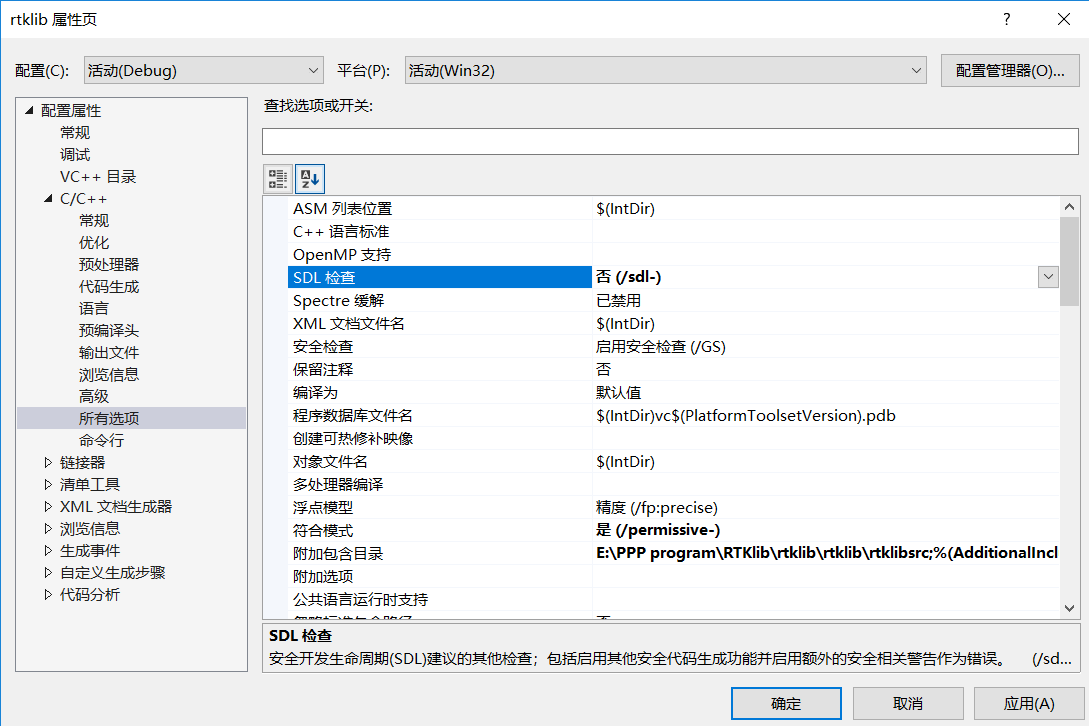Select 优化 under C/C++
1089x726 pixels.
point(94,242)
